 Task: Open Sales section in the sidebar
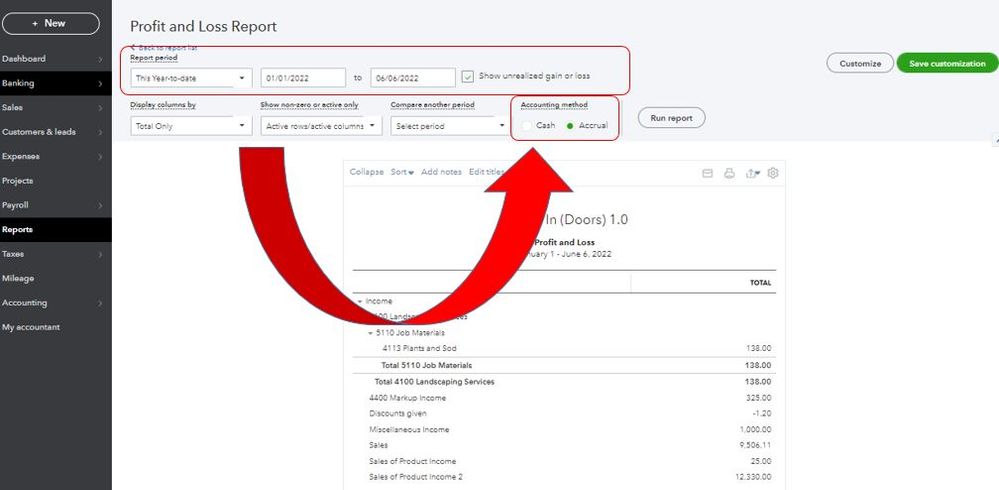pos(12,108)
